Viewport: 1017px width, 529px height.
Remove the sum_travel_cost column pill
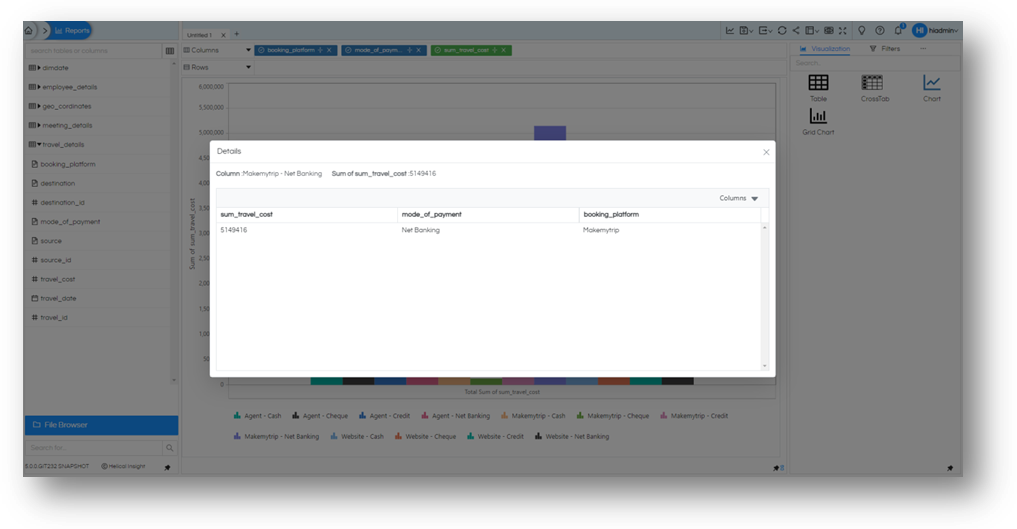pyautogui.click(x=503, y=50)
